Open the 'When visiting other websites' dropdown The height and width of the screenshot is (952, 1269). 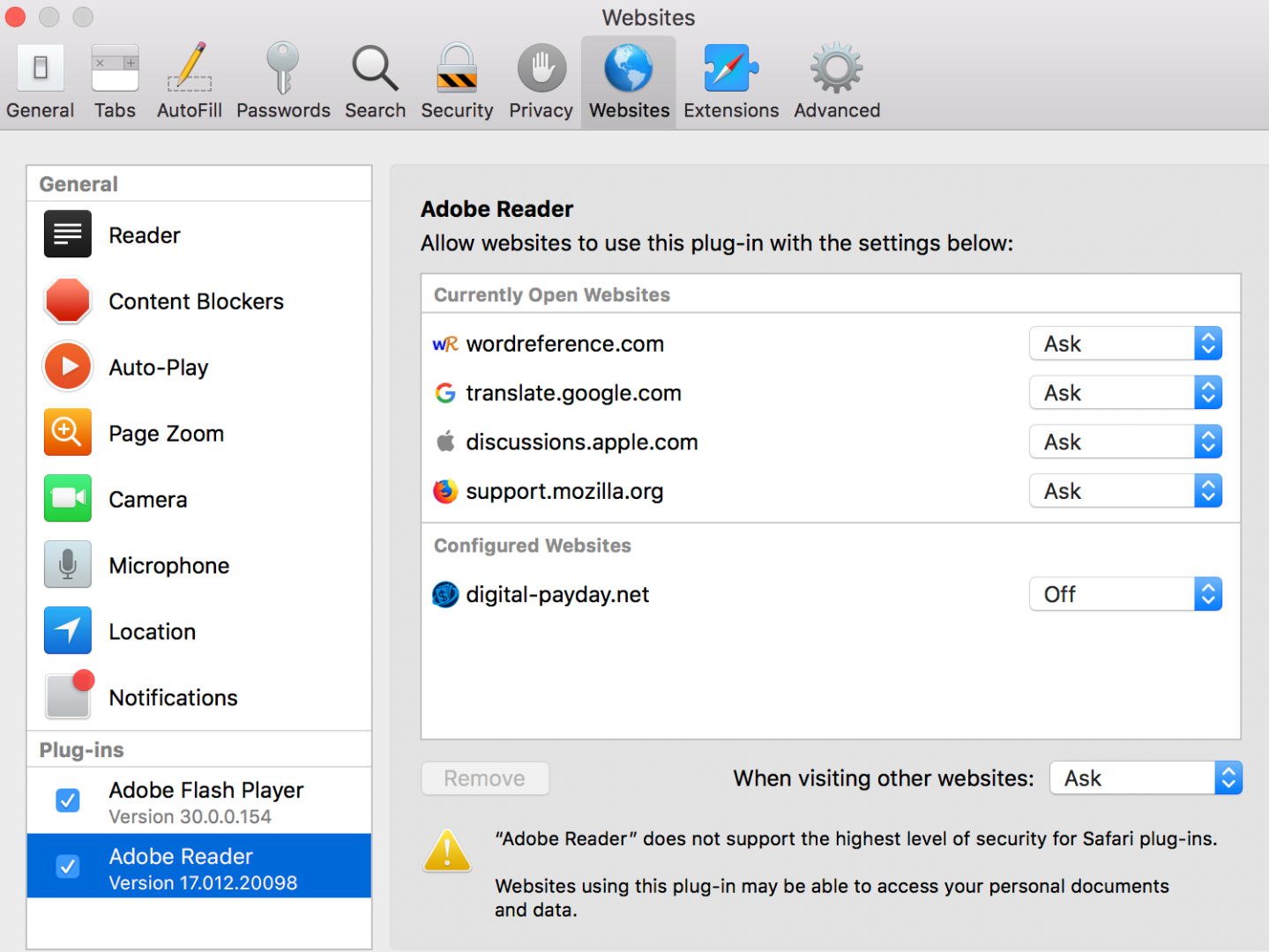tap(1146, 778)
